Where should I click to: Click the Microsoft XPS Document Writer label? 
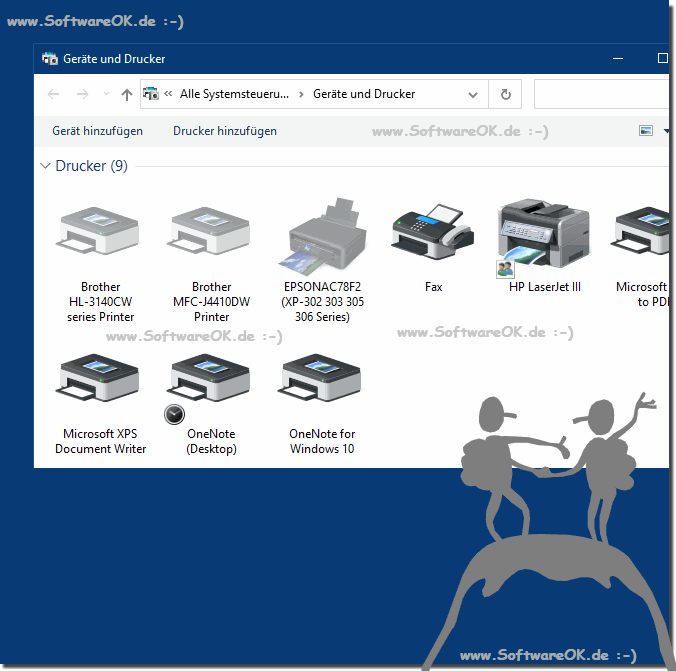[100, 441]
